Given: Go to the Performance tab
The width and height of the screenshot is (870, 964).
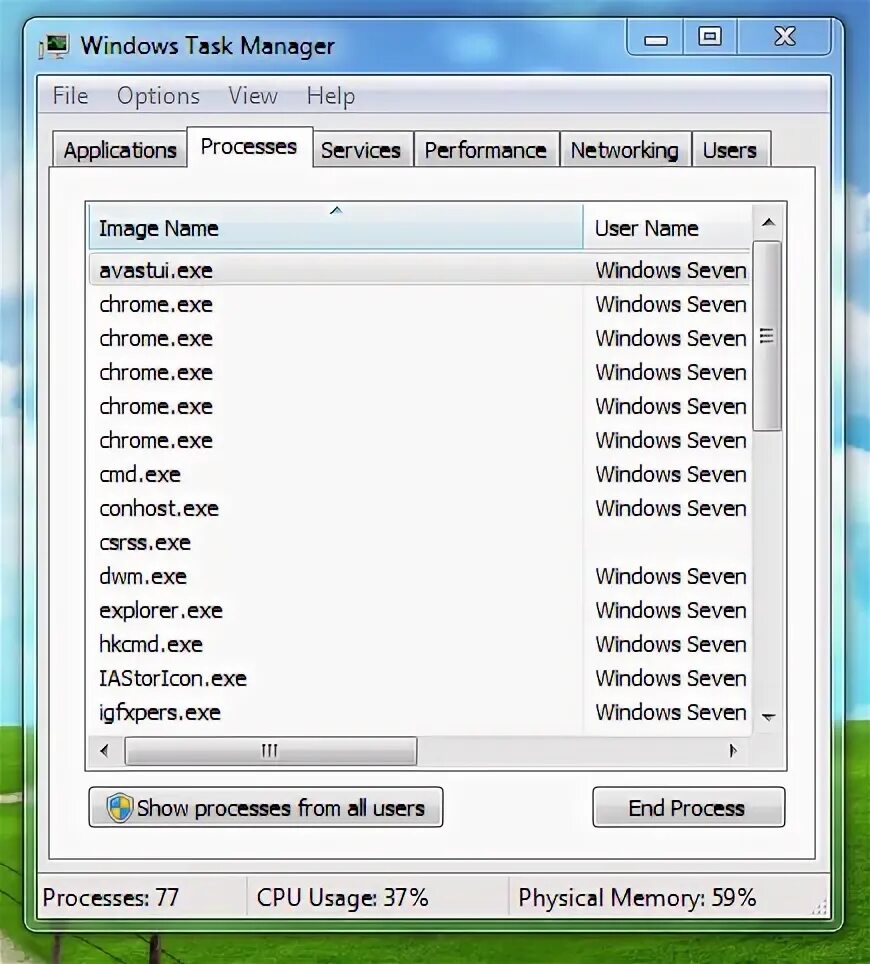Looking at the screenshot, I should (x=486, y=149).
